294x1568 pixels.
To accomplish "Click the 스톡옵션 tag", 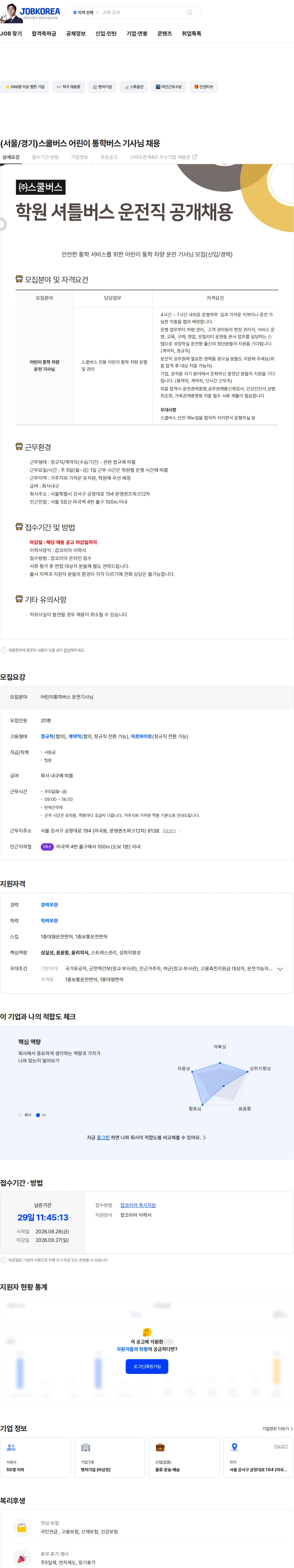I will pos(134,87).
